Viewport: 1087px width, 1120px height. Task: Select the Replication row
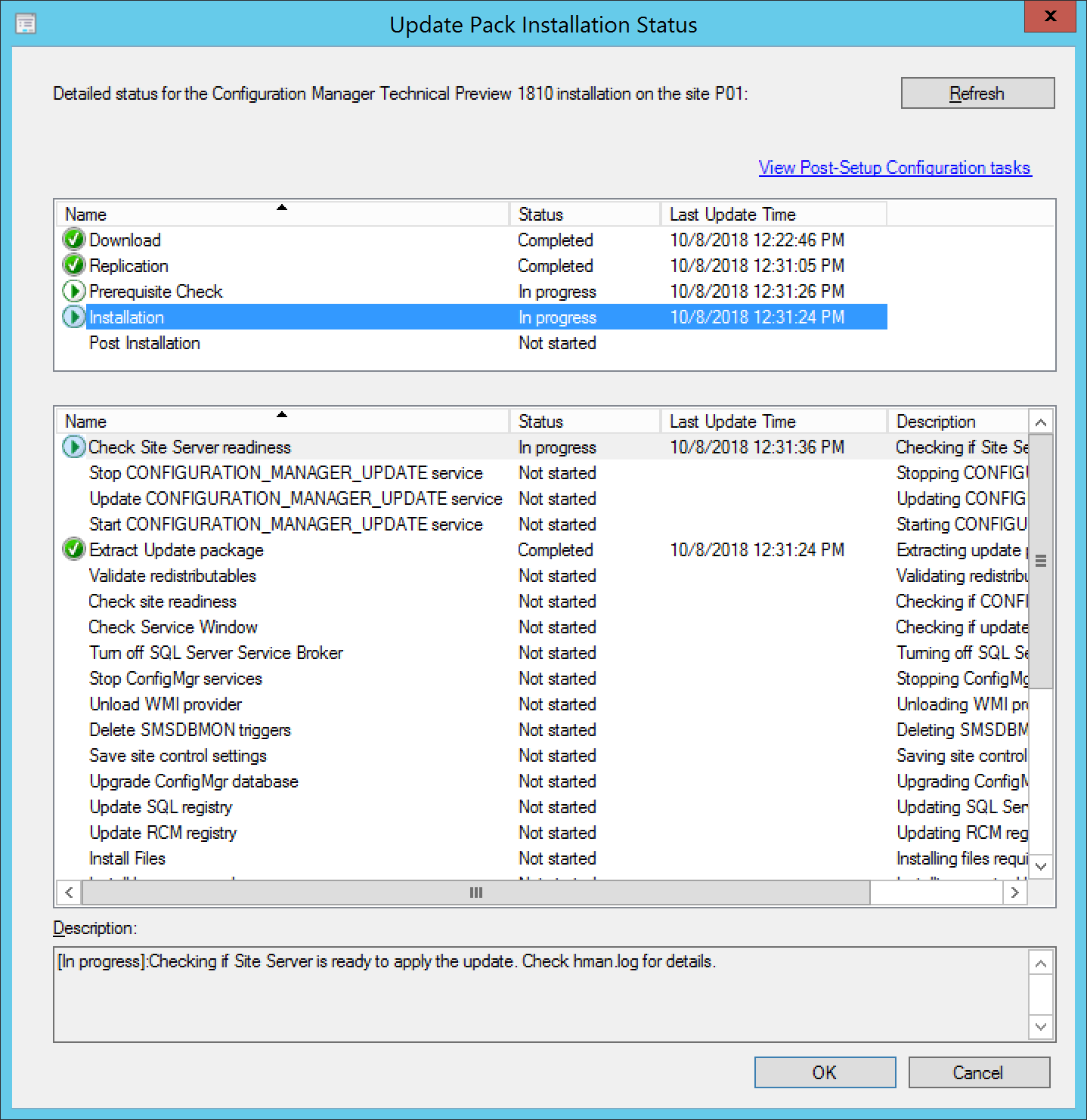(472, 266)
